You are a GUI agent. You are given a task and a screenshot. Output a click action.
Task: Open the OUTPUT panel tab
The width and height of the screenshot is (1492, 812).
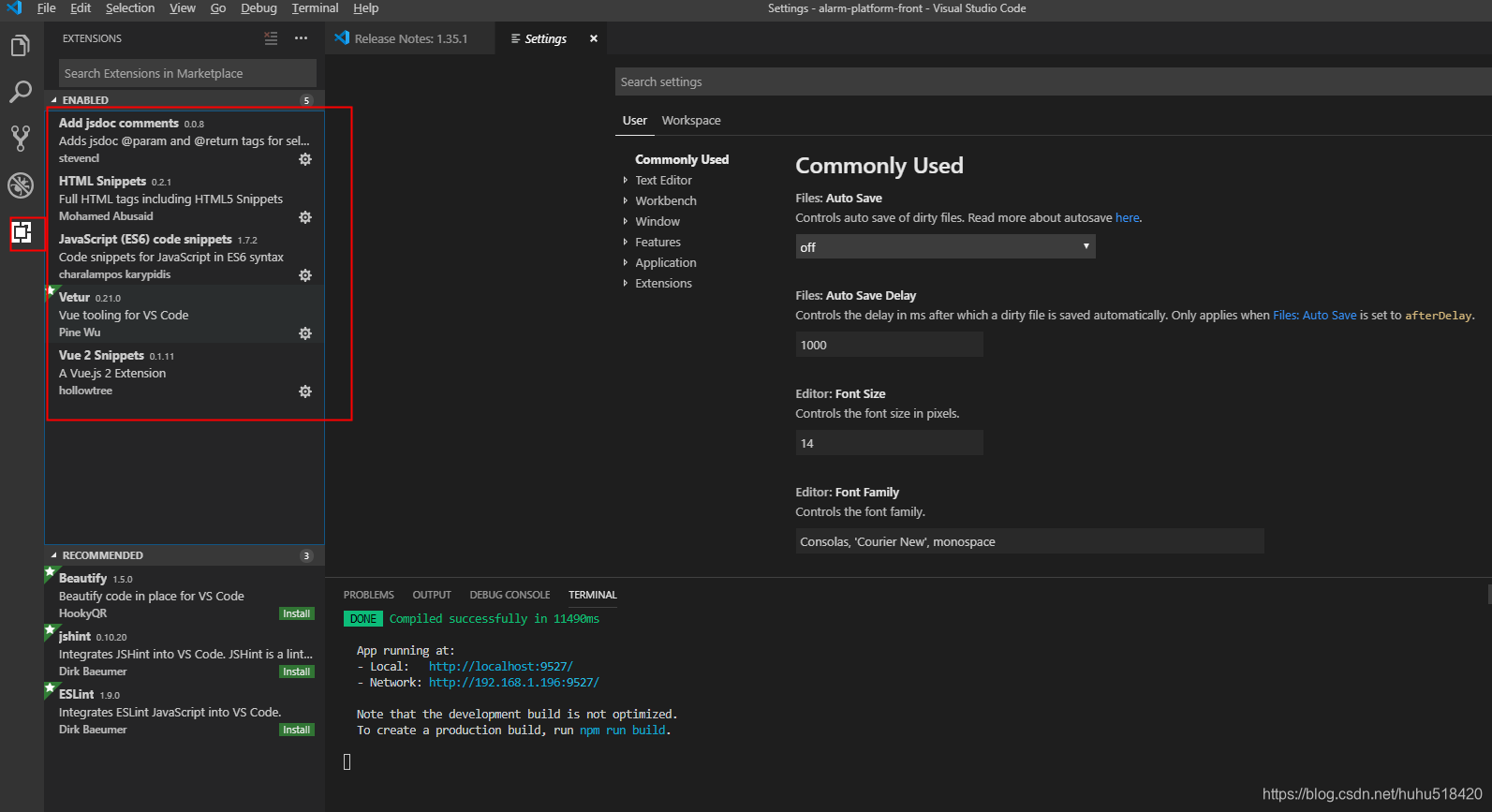432,595
